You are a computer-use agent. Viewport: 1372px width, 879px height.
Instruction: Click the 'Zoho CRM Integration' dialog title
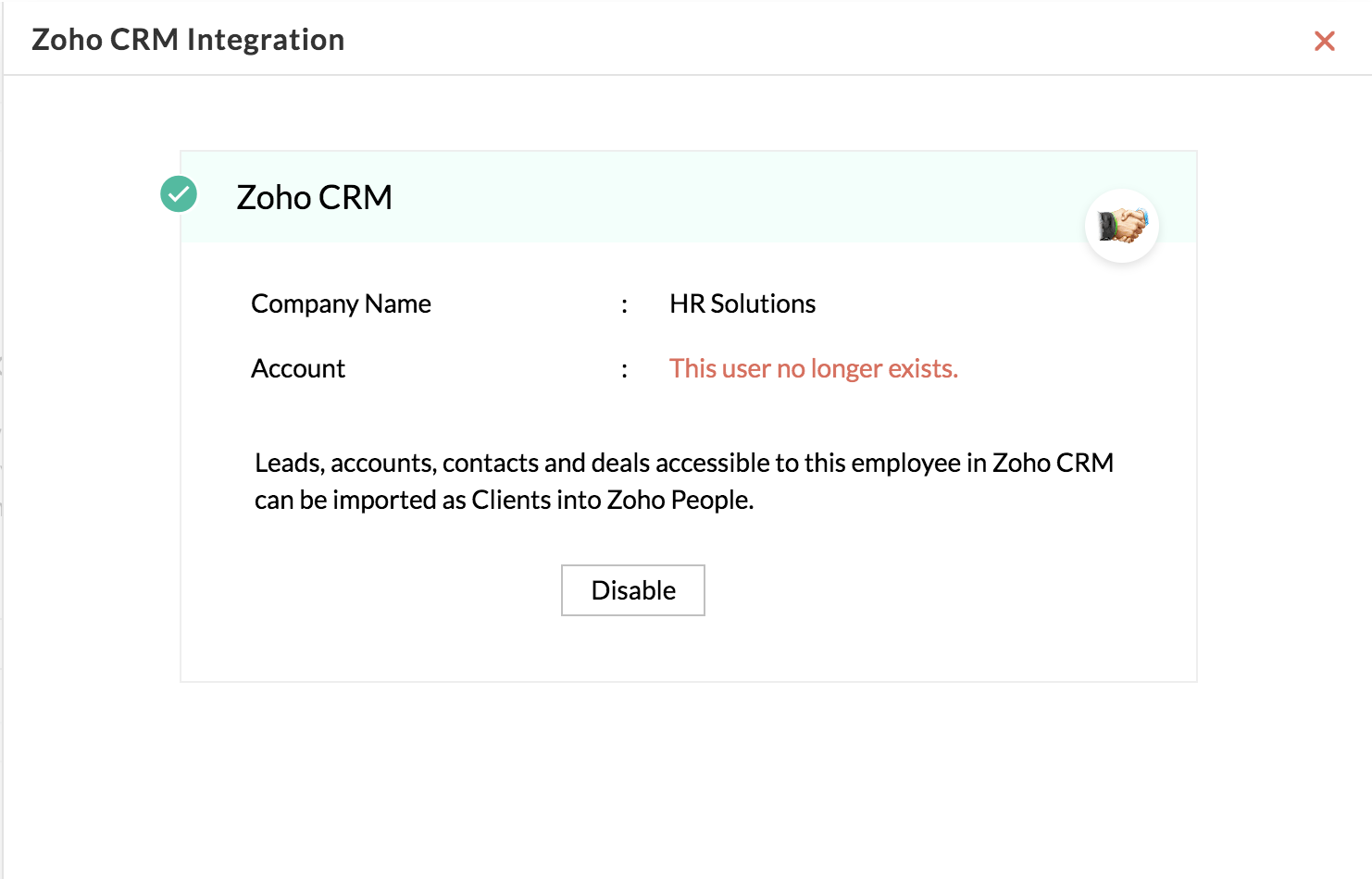click(x=188, y=40)
